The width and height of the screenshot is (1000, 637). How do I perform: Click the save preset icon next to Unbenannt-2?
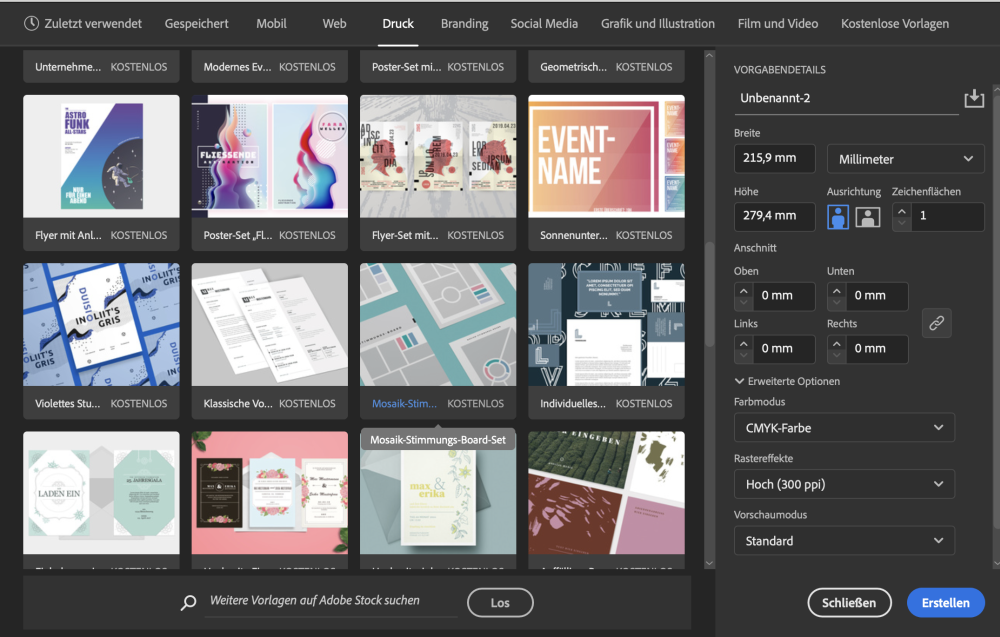pos(974,98)
